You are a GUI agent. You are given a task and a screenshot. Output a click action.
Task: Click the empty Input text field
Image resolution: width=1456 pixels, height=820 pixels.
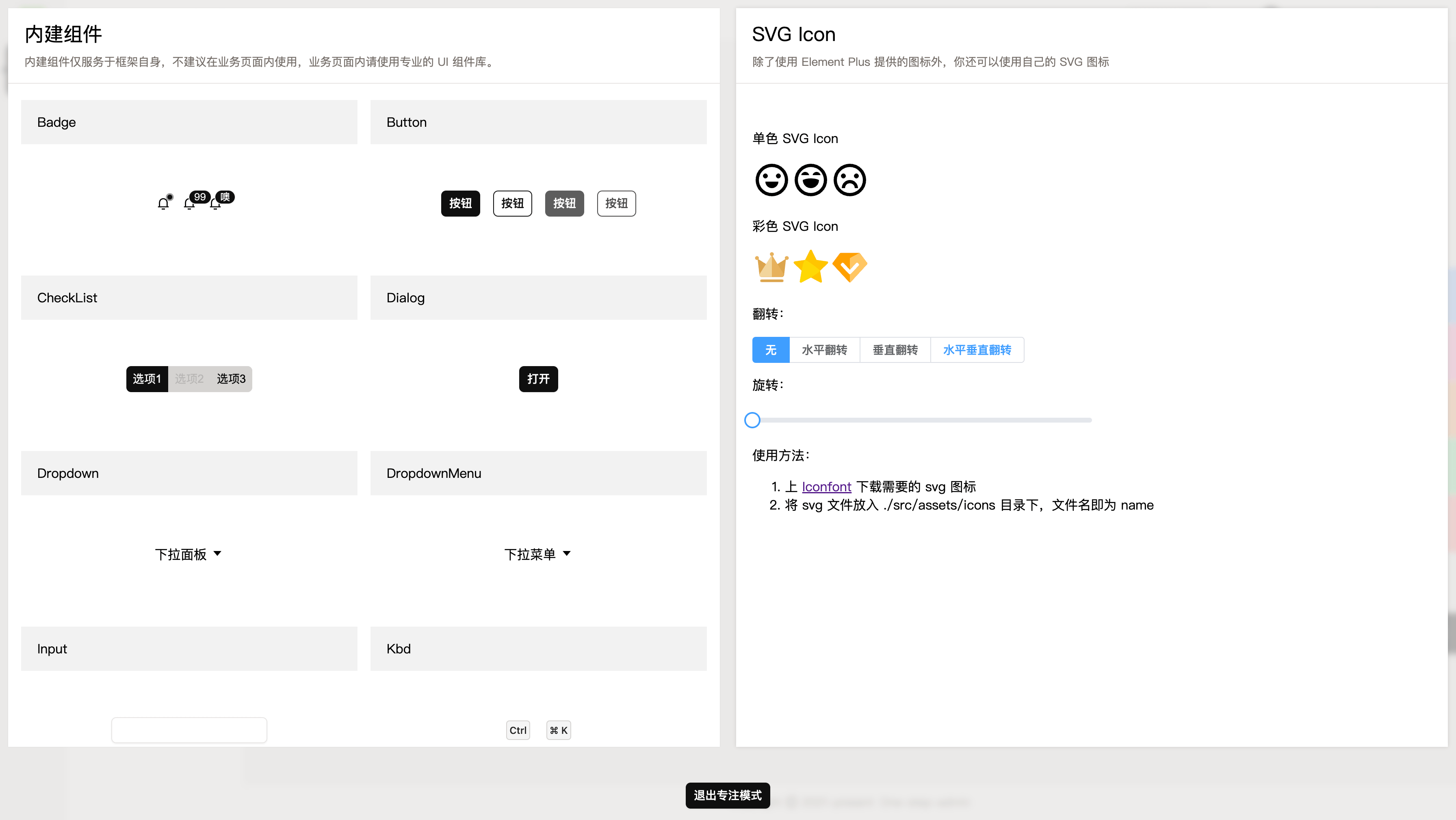tap(189, 730)
